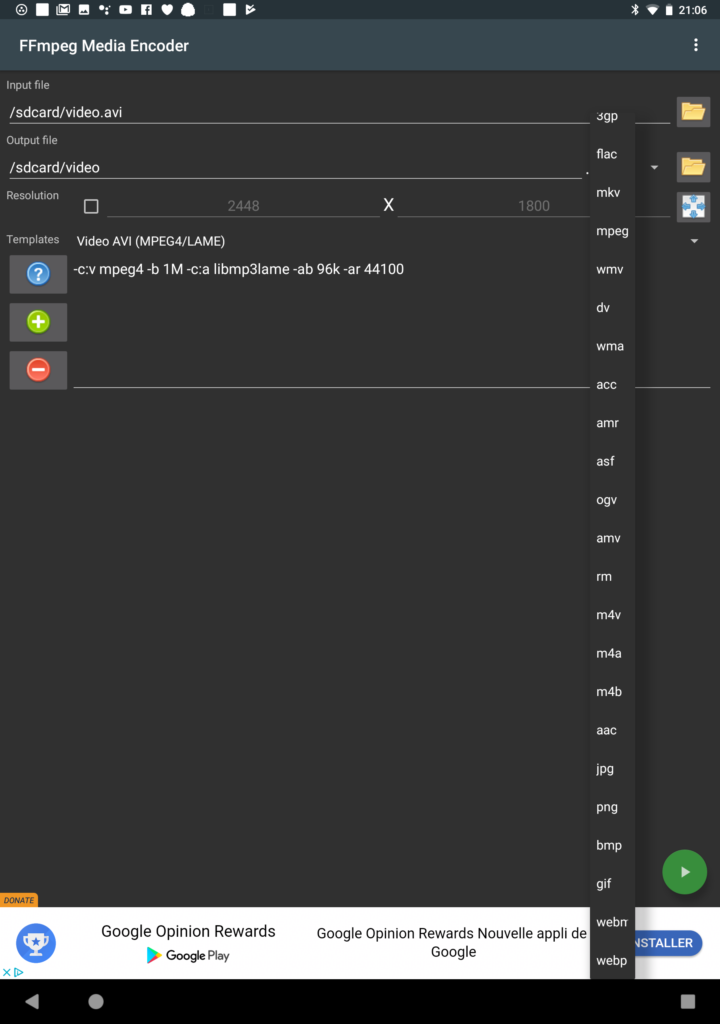Enable the custom resolution checkbox

91,206
